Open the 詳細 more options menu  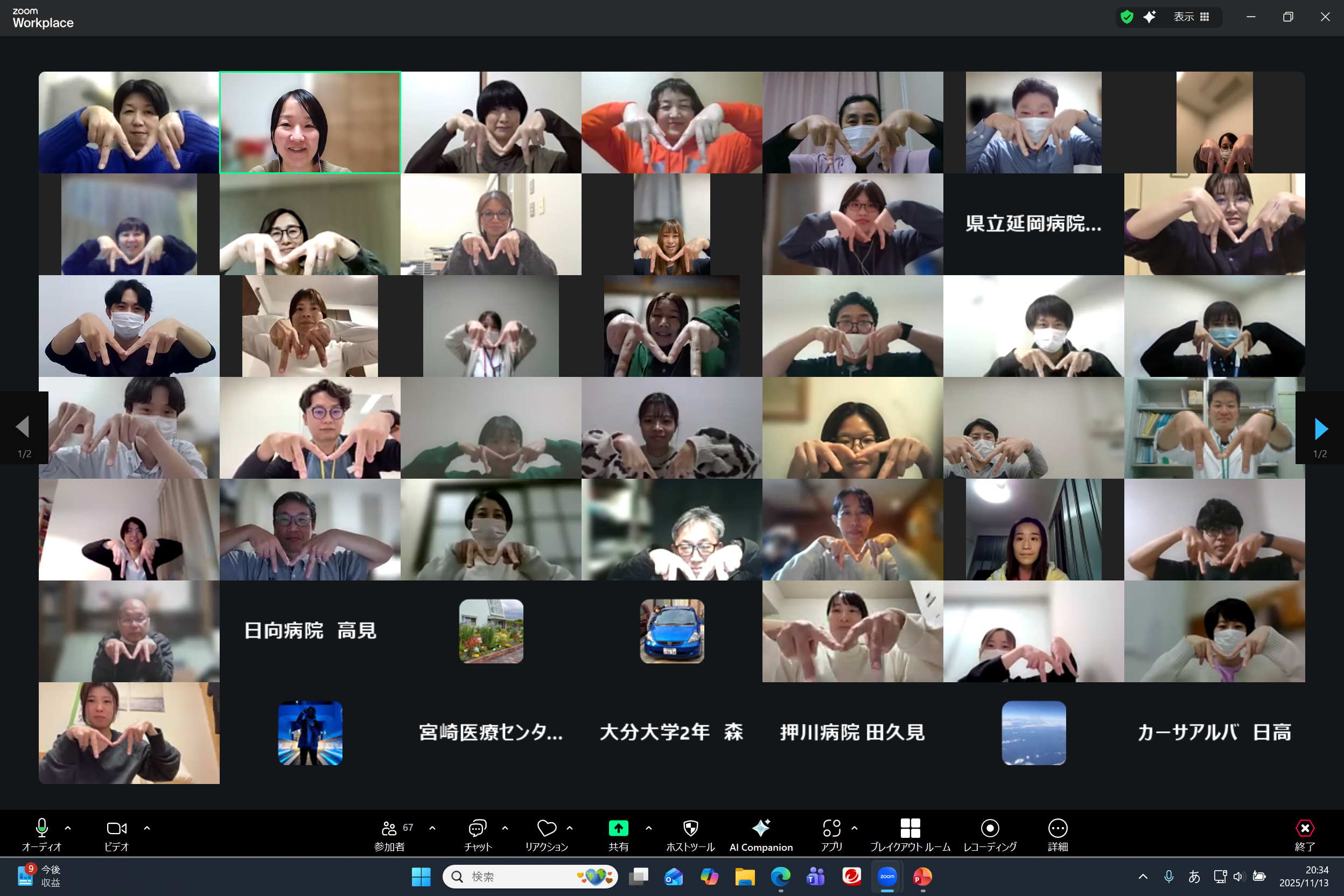point(1057,828)
